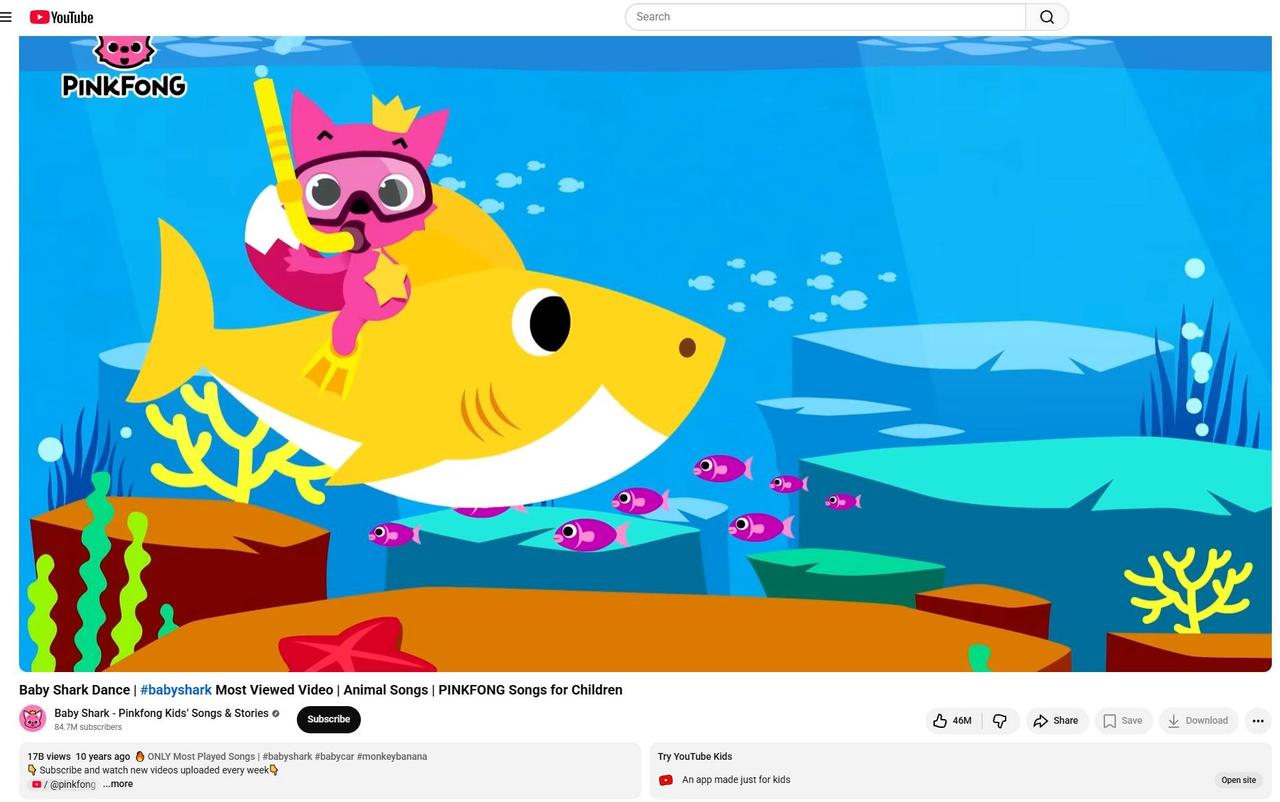Go to YouTube home via logo
Screen dimensions: 1280x802
[61, 17]
